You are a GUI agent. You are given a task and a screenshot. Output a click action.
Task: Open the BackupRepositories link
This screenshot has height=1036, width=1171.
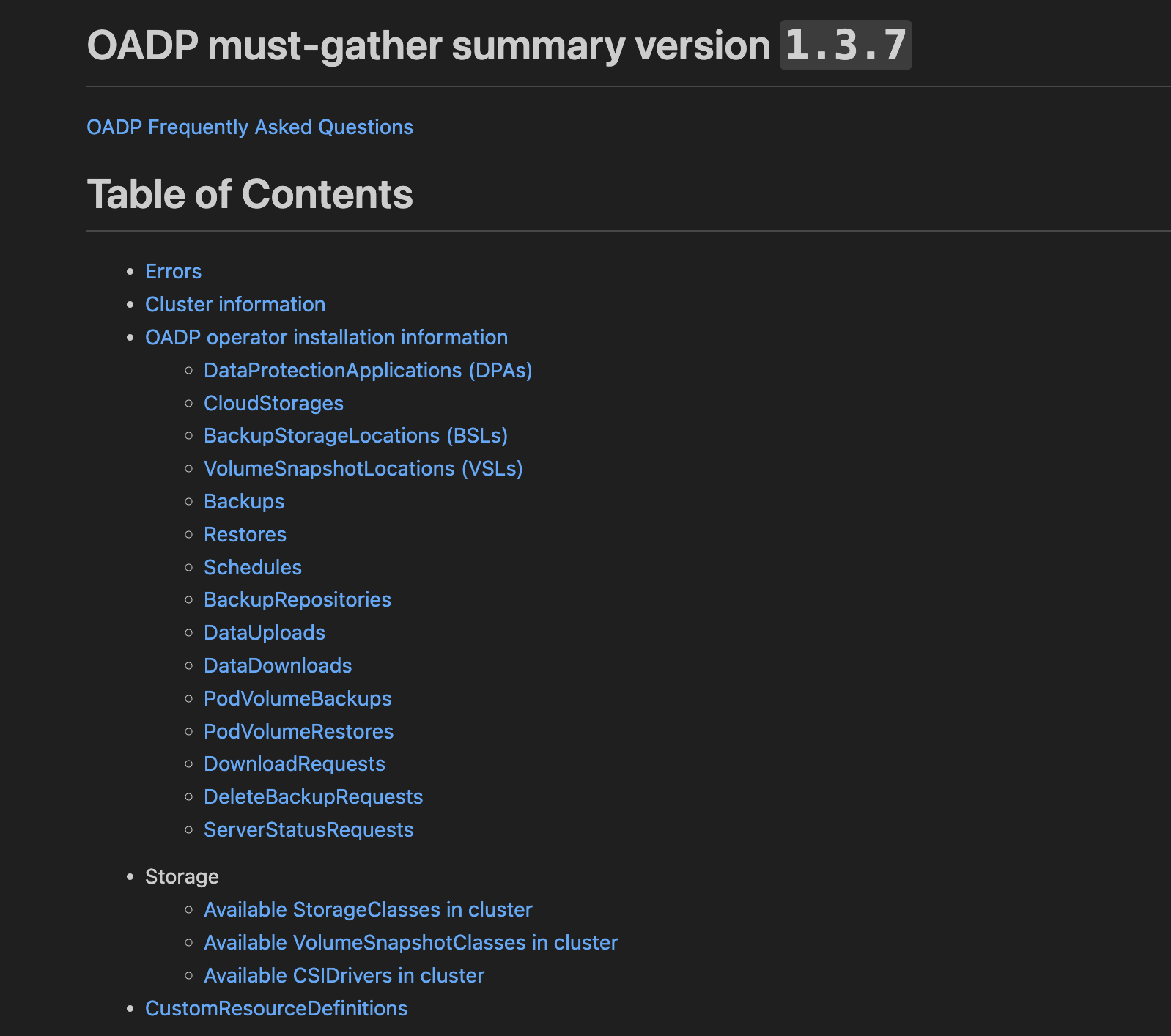pos(298,600)
